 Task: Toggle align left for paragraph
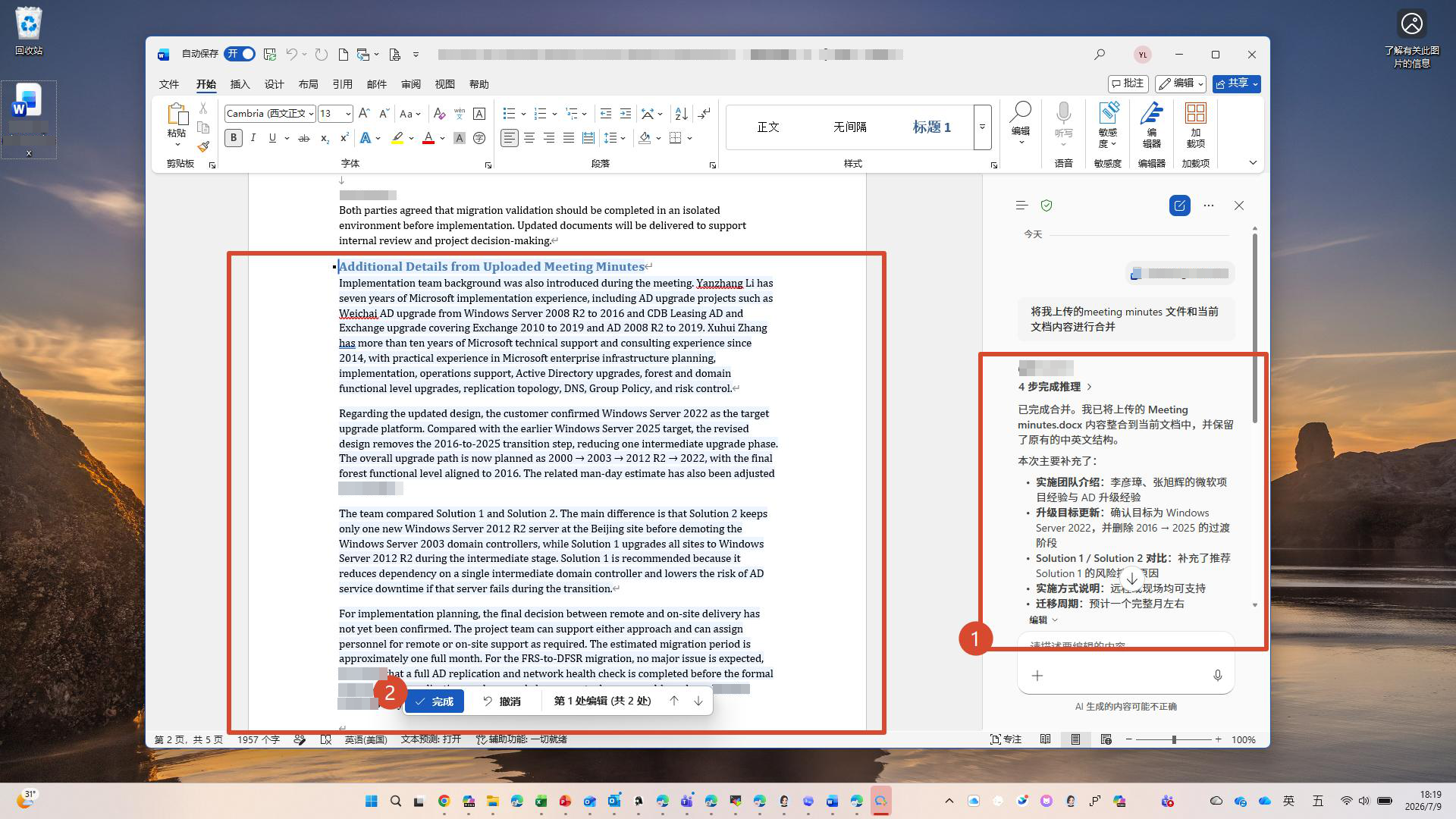click(x=510, y=138)
